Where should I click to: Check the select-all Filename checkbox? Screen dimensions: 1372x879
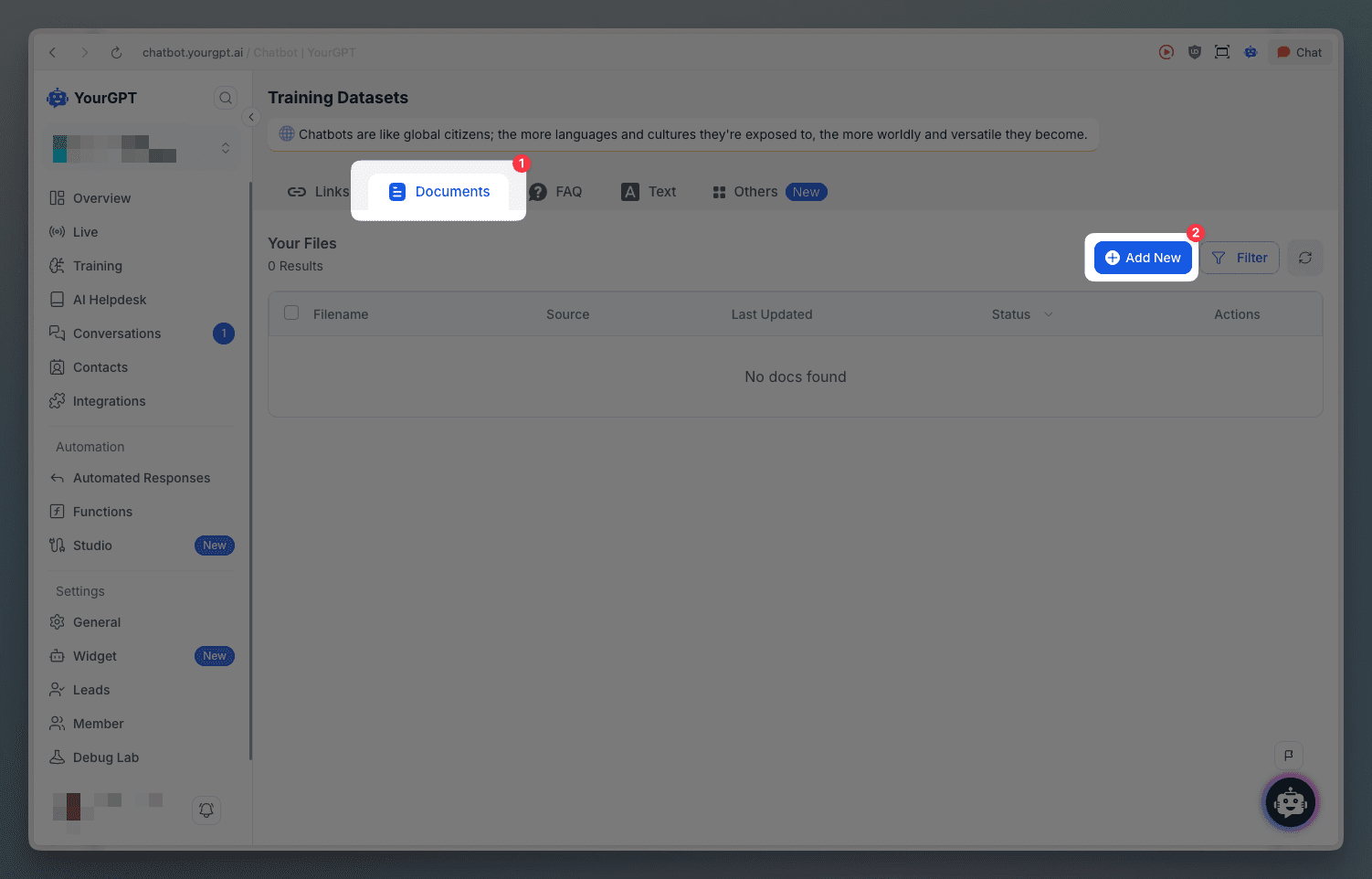click(291, 312)
